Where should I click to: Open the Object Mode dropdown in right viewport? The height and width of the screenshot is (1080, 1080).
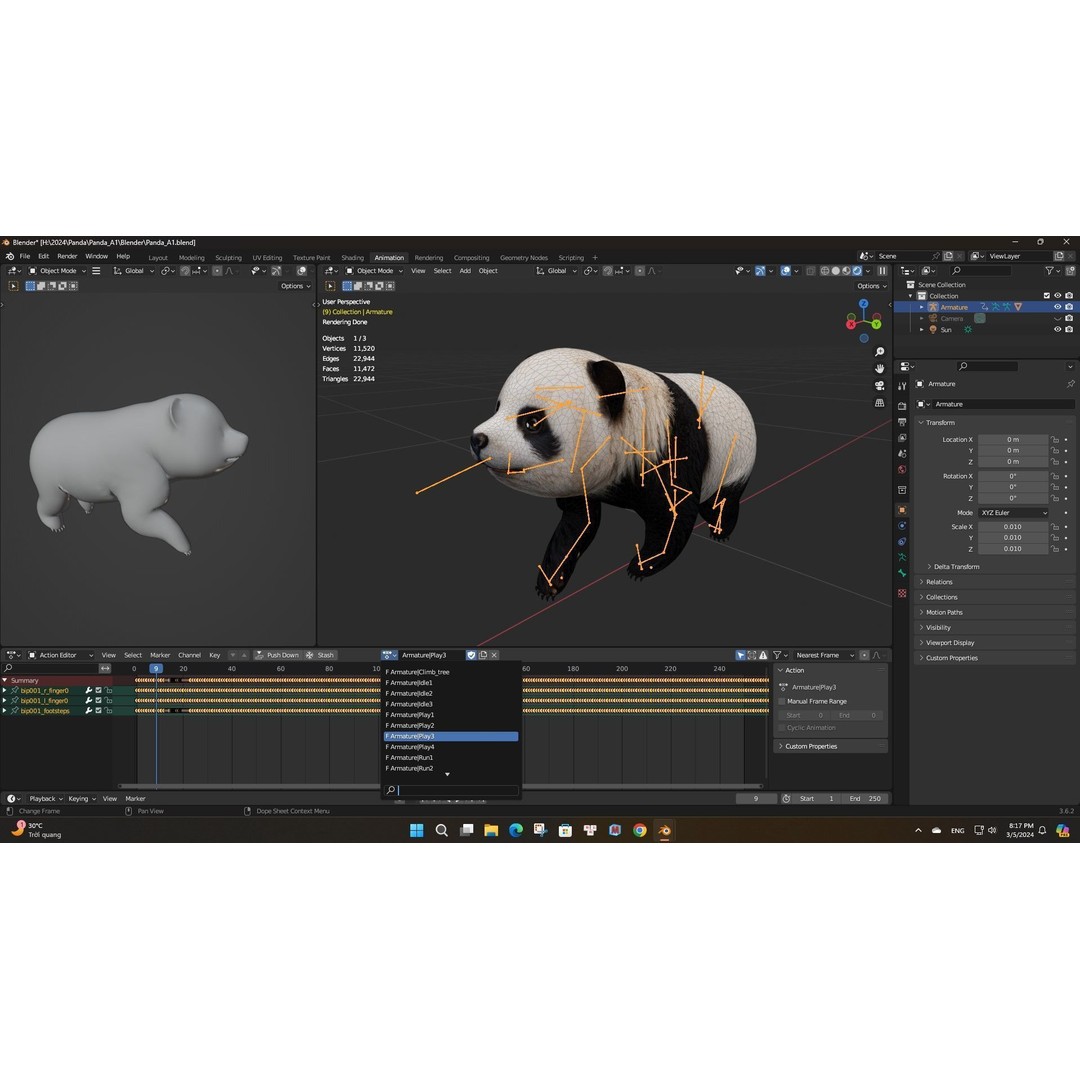pyautogui.click(x=375, y=271)
